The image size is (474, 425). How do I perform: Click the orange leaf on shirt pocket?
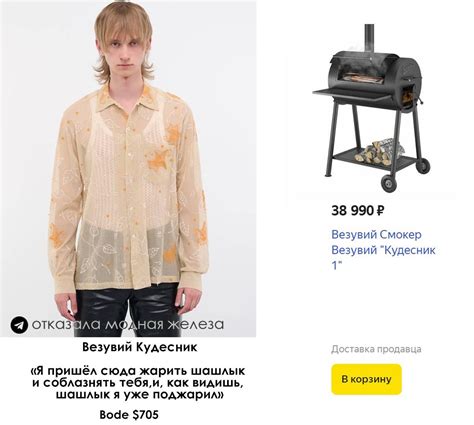click(159, 160)
